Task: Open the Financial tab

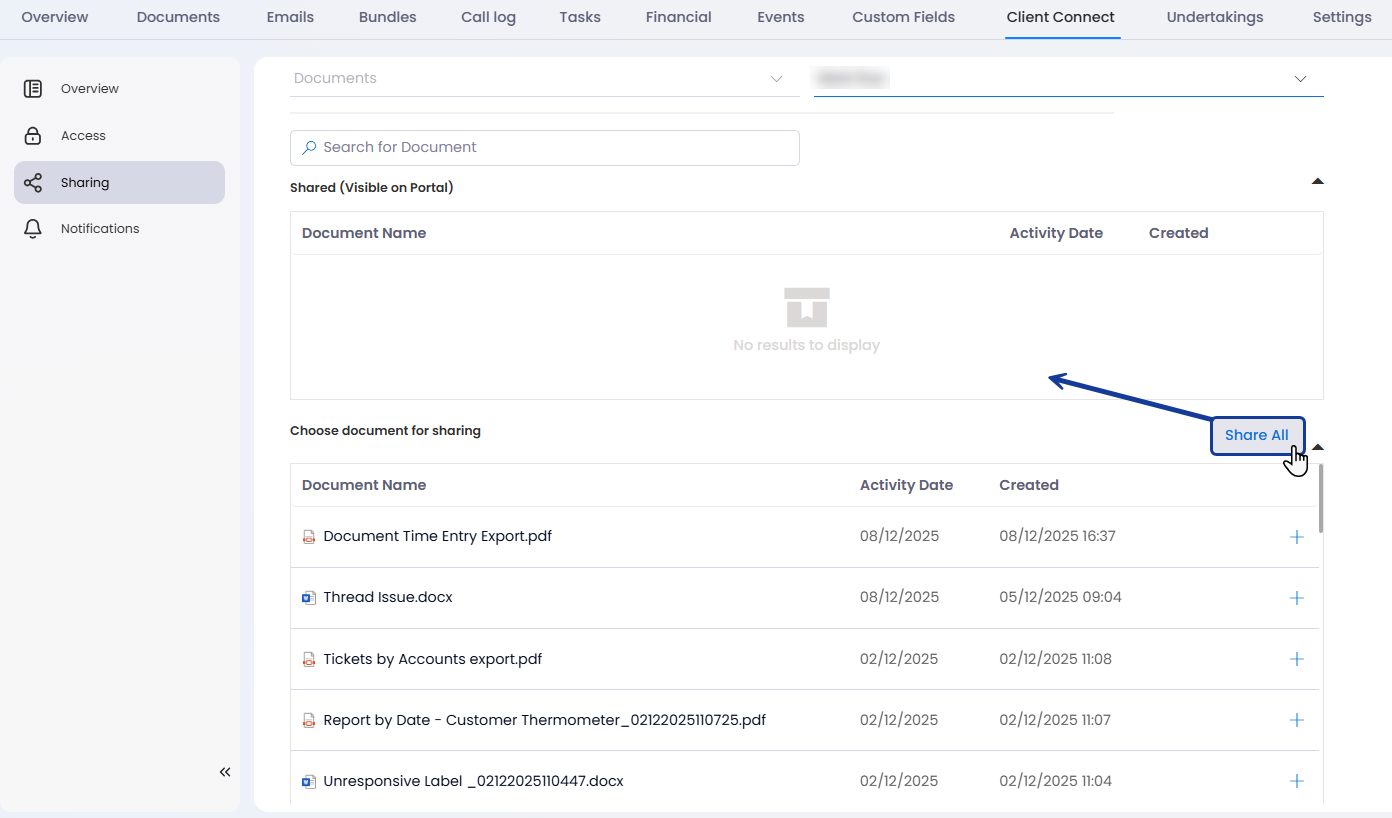Action: [x=678, y=17]
